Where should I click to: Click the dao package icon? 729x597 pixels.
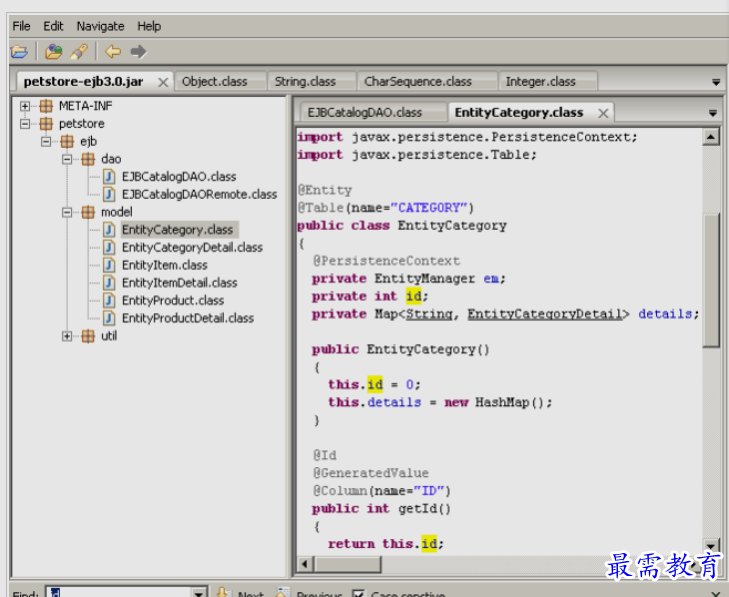coord(88,159)
